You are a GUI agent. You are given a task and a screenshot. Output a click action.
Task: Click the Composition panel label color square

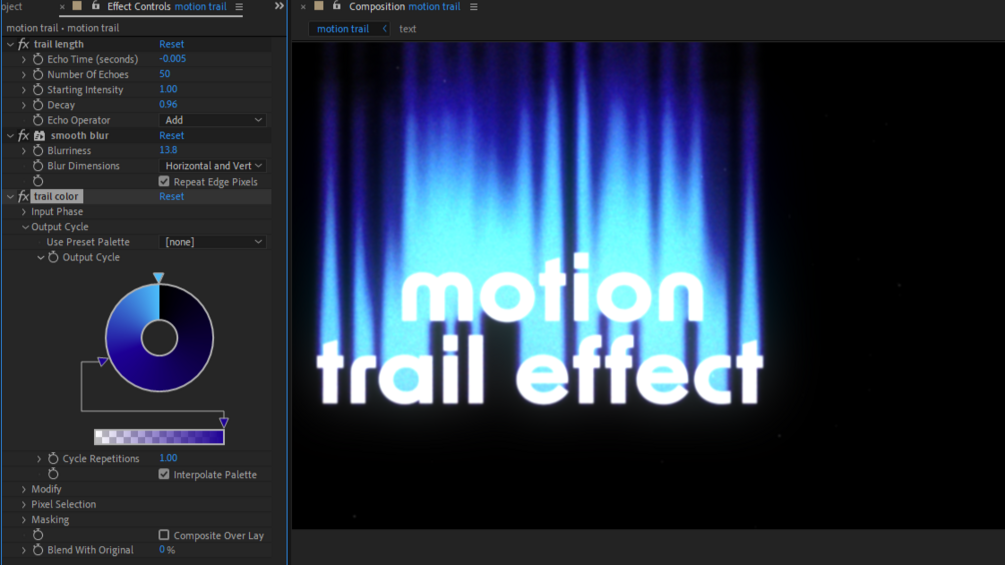pos(319,6)
